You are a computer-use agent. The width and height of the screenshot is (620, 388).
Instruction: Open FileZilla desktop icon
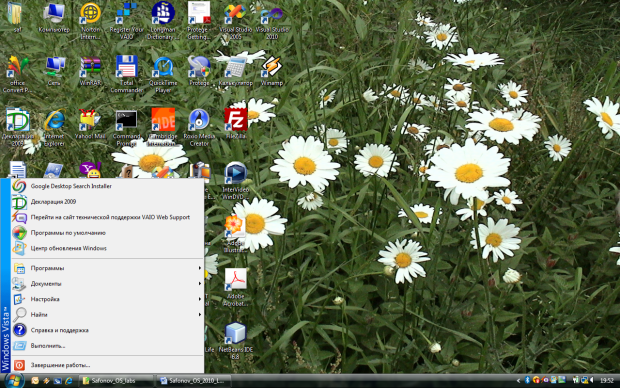point(236,124)
